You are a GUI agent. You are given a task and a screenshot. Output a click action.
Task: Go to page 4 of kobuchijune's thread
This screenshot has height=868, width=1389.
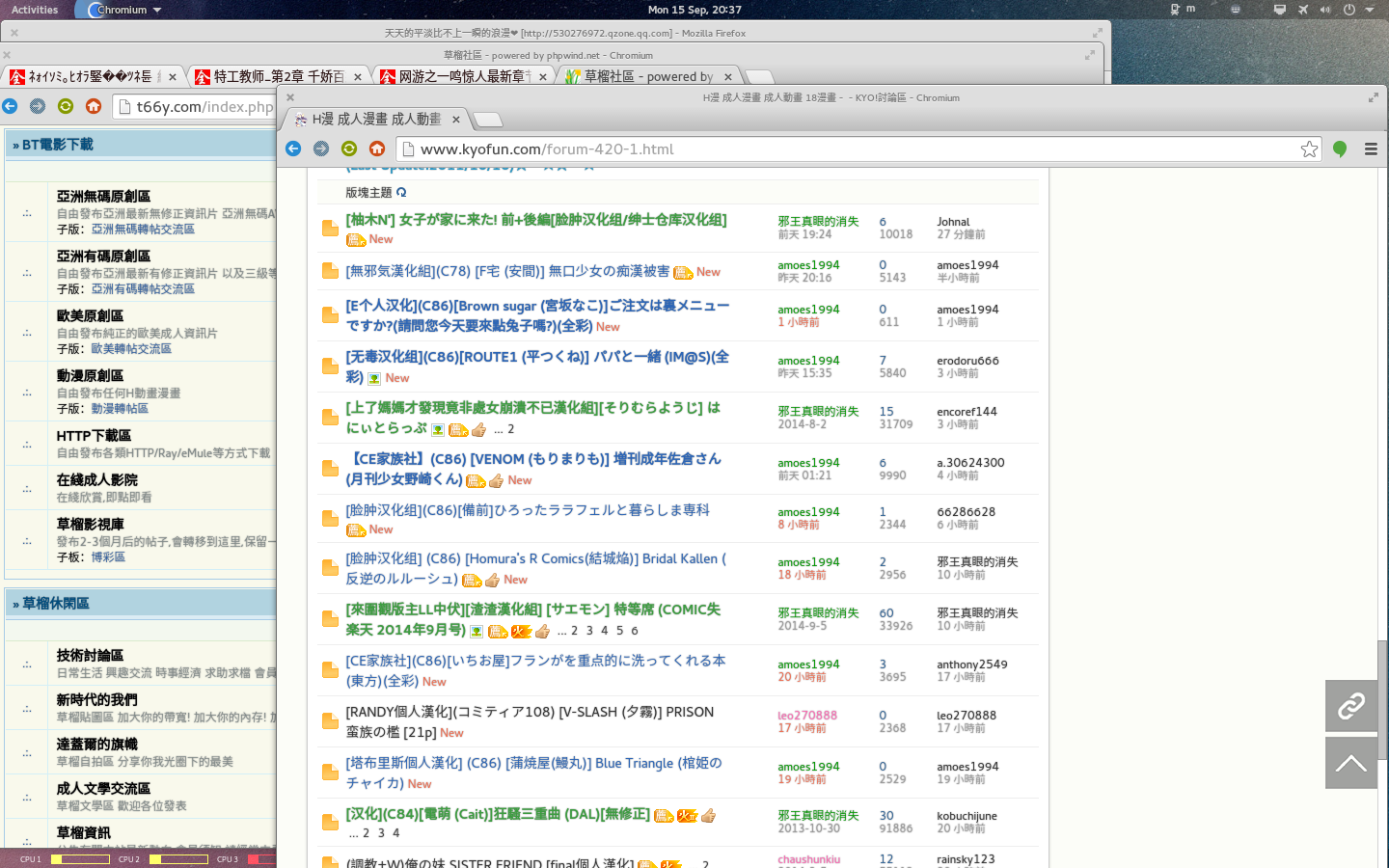tap(395, 833)
